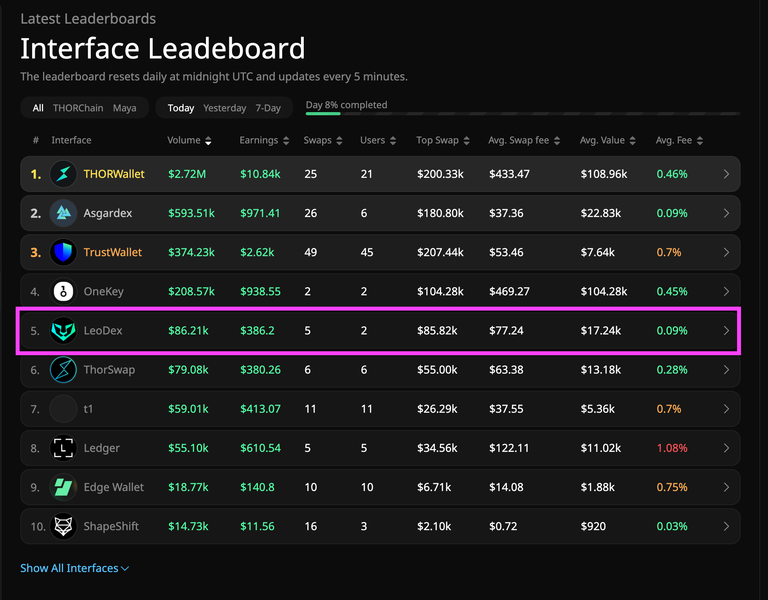Screen dimensions: 768x600
Task: Open Ledger row details chevron
Action: [726, 448]
